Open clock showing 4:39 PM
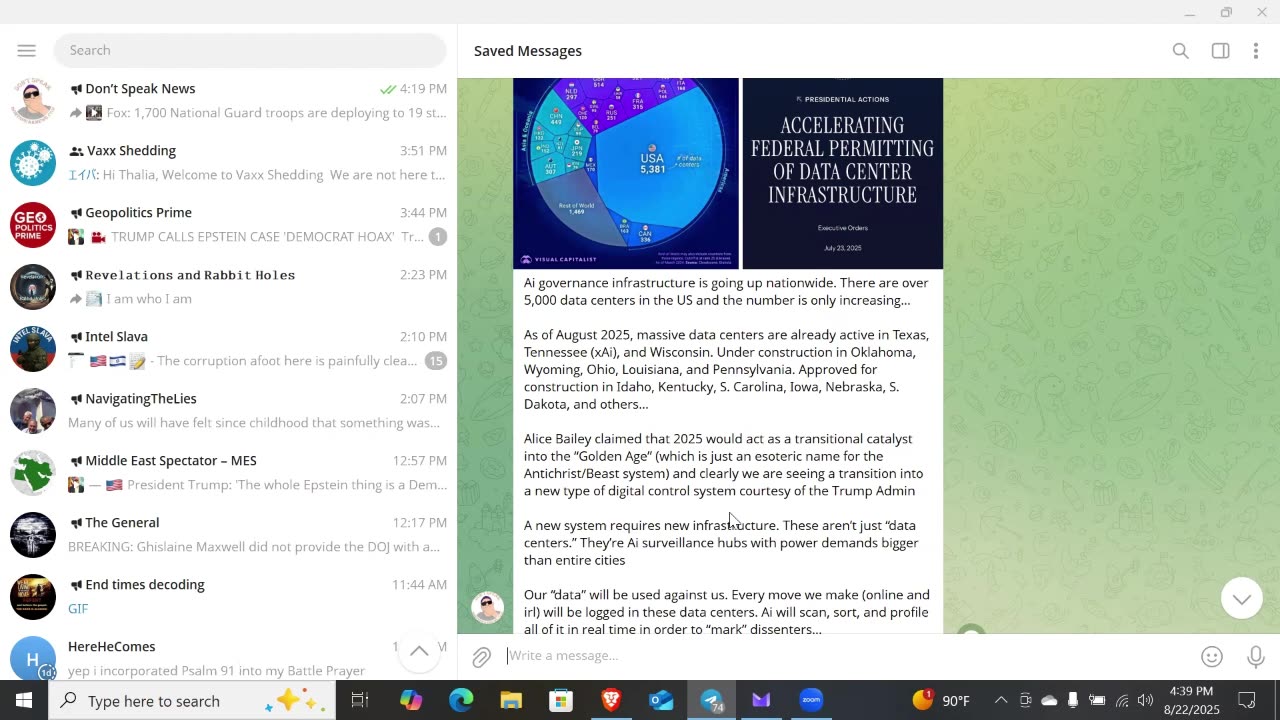1280x720 pixels. point(1190,701)
